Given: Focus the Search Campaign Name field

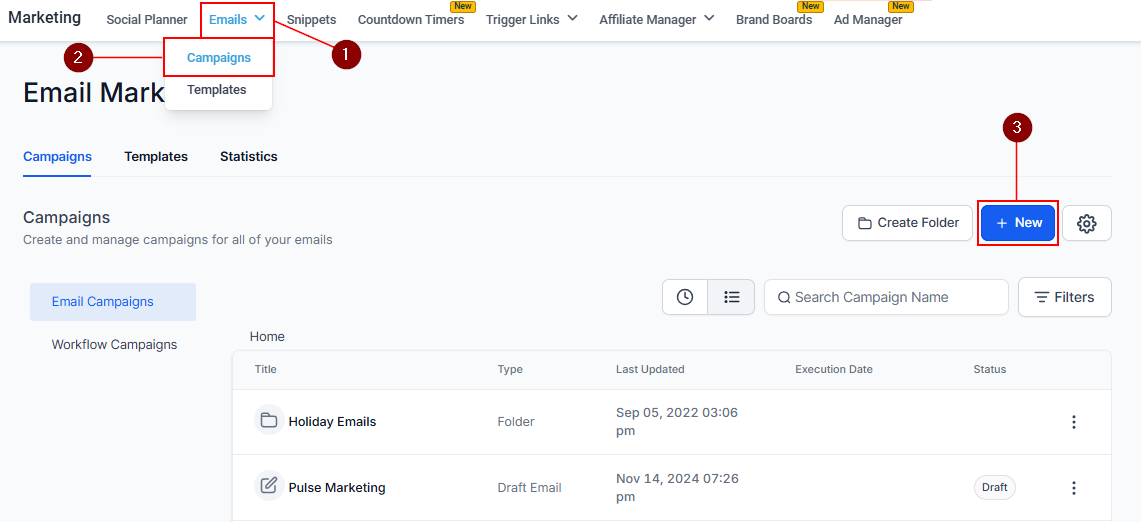Looking at the screenshot, I should point(886,297).
